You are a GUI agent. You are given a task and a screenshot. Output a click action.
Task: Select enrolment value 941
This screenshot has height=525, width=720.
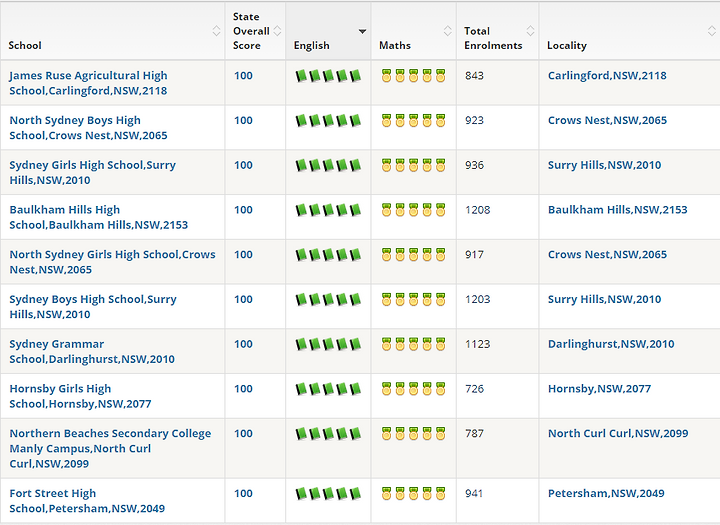tap(474, 493)
